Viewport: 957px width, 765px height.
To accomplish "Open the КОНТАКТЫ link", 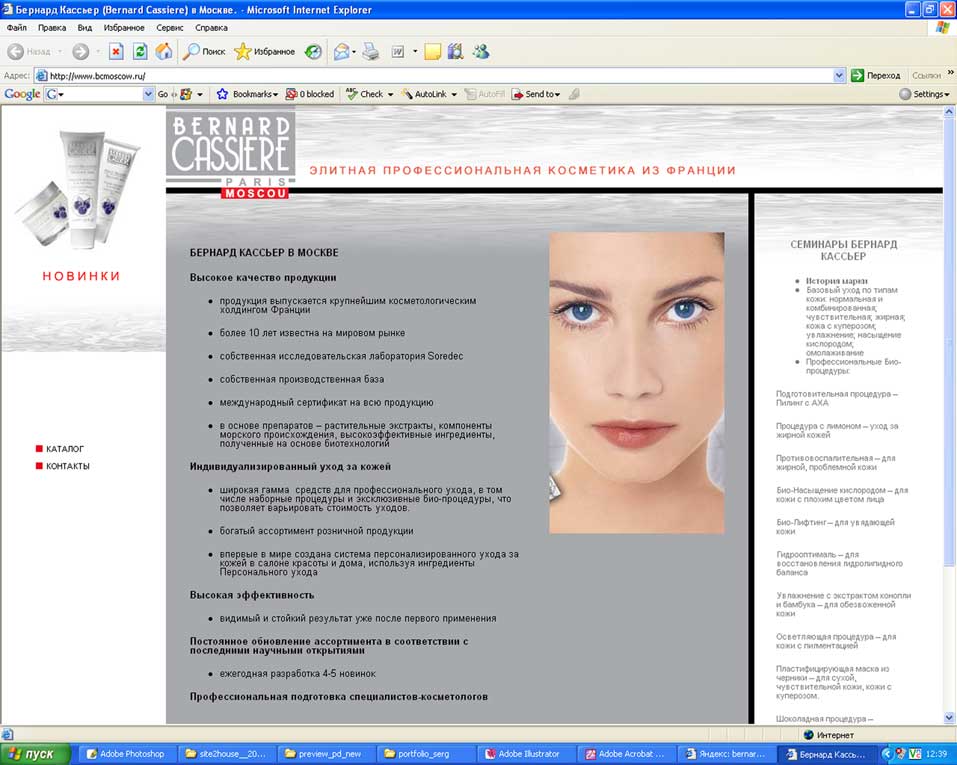I will point(67,466).
